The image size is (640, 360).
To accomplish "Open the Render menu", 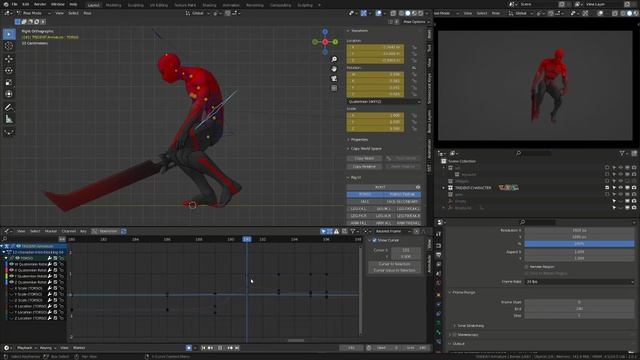I will click(x=40, y=4).
